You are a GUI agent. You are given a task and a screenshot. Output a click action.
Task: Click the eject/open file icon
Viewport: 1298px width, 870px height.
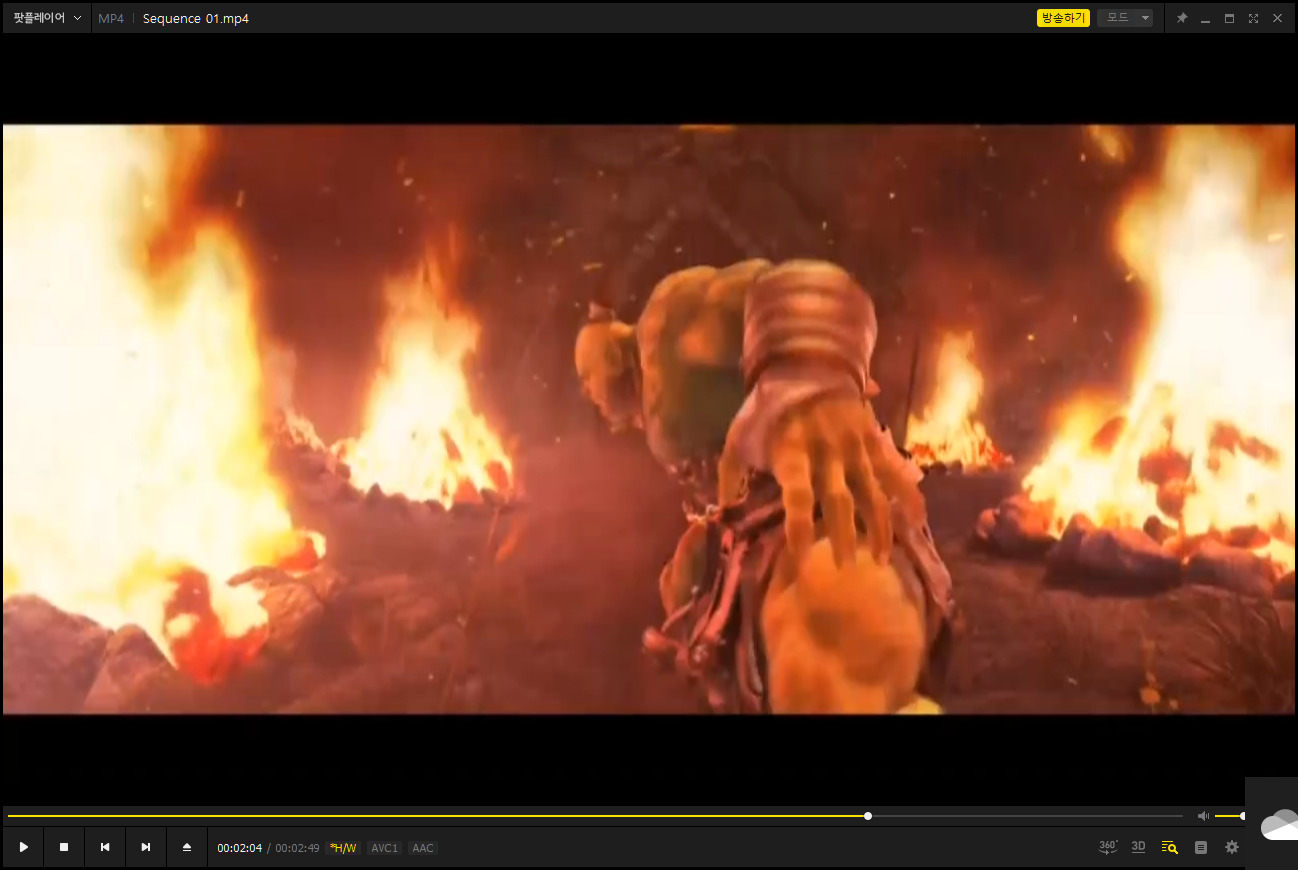pos(187,847)
